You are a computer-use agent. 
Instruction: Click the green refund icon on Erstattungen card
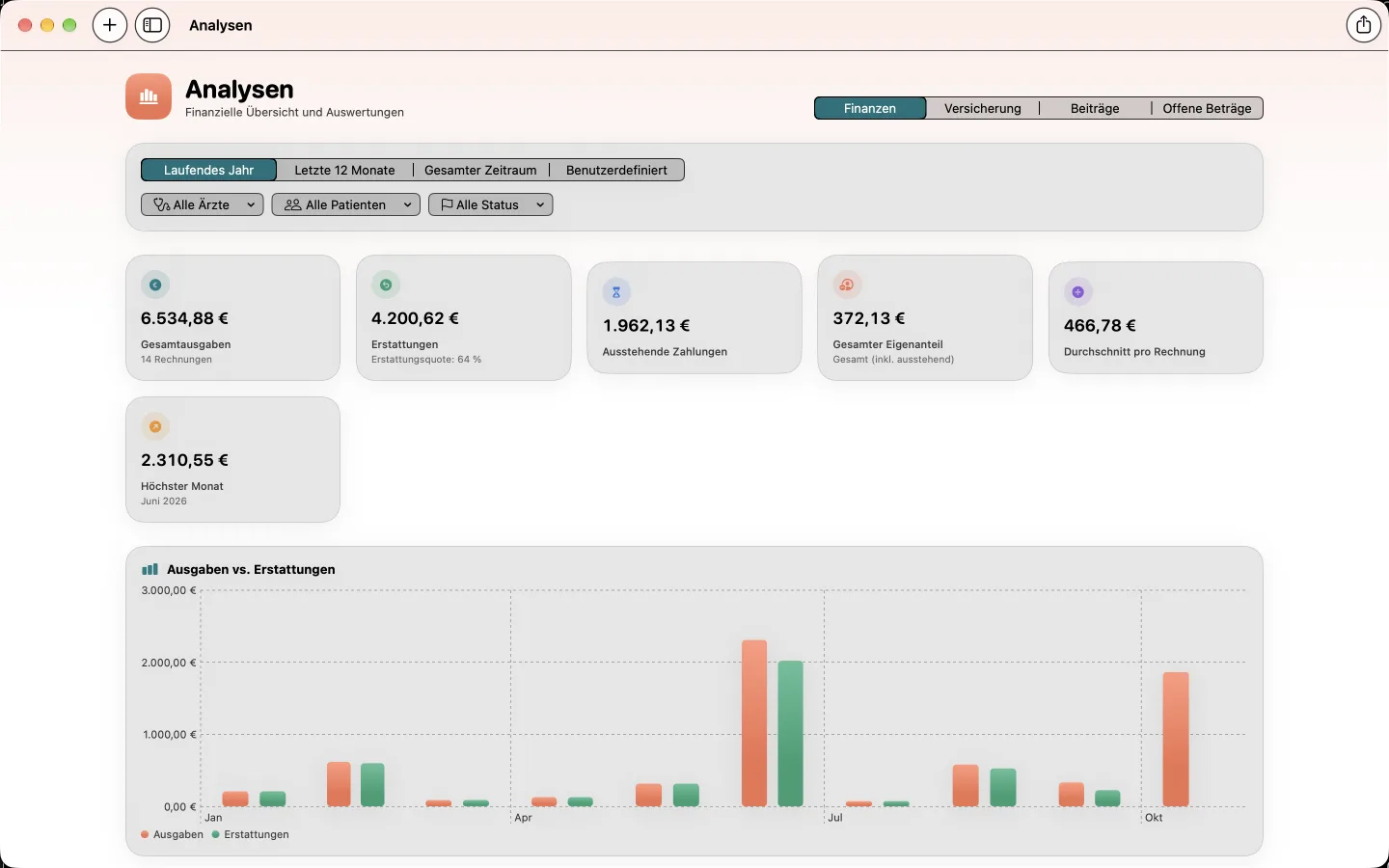click(x=386, y=285)
